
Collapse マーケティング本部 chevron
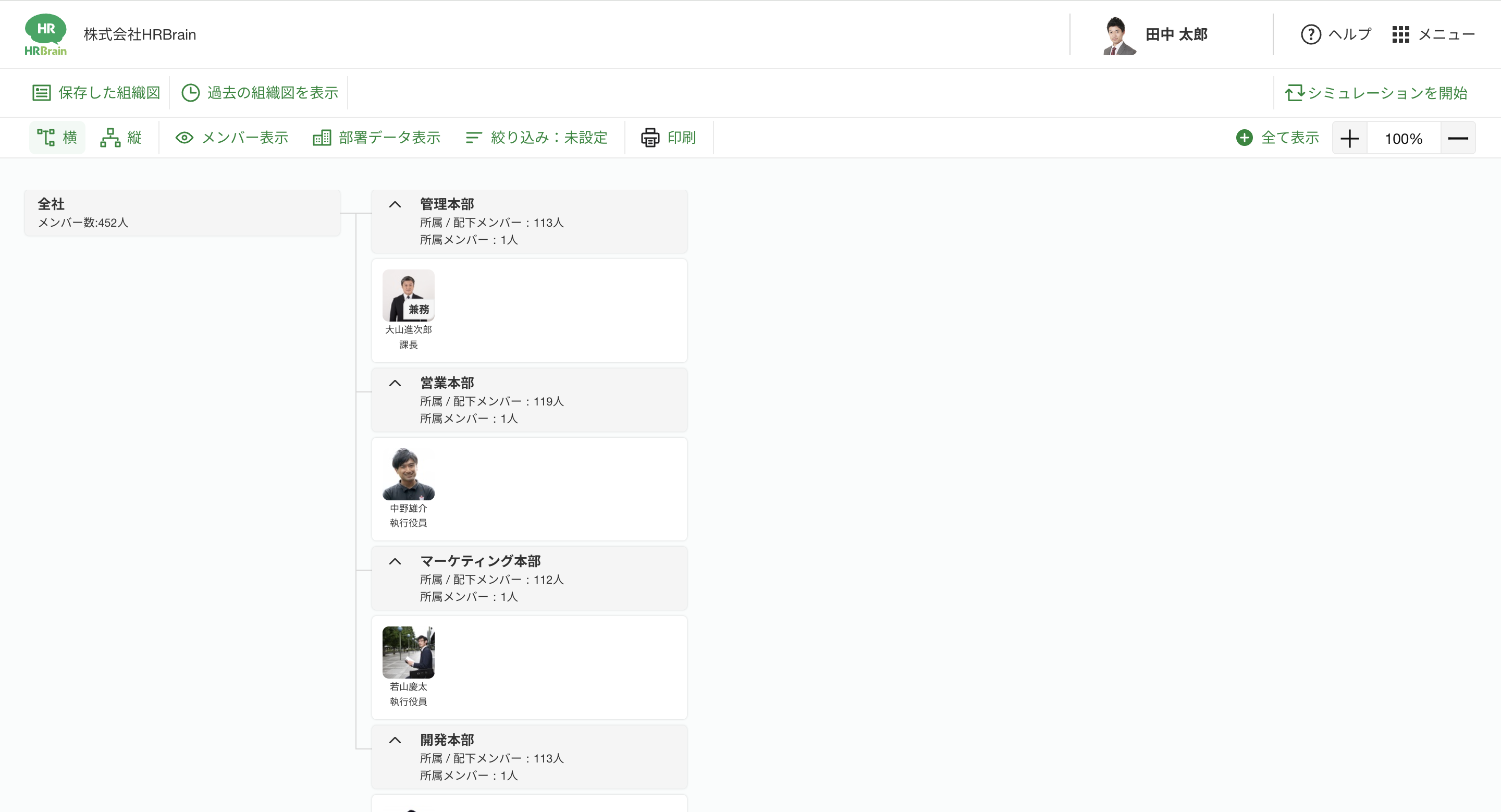tap(395, 561)
